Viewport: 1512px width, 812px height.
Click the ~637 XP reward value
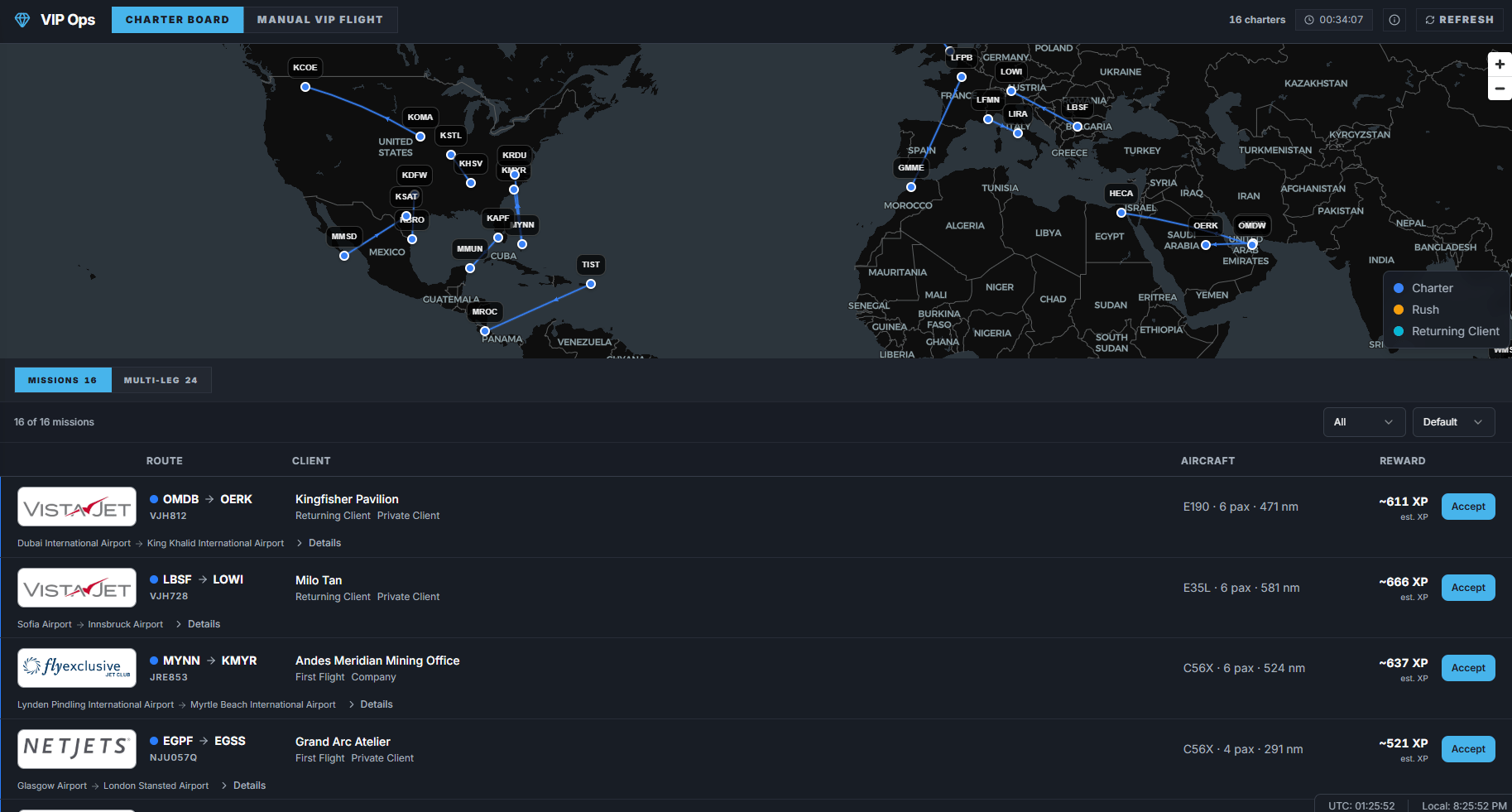(x=1404, y=663)
